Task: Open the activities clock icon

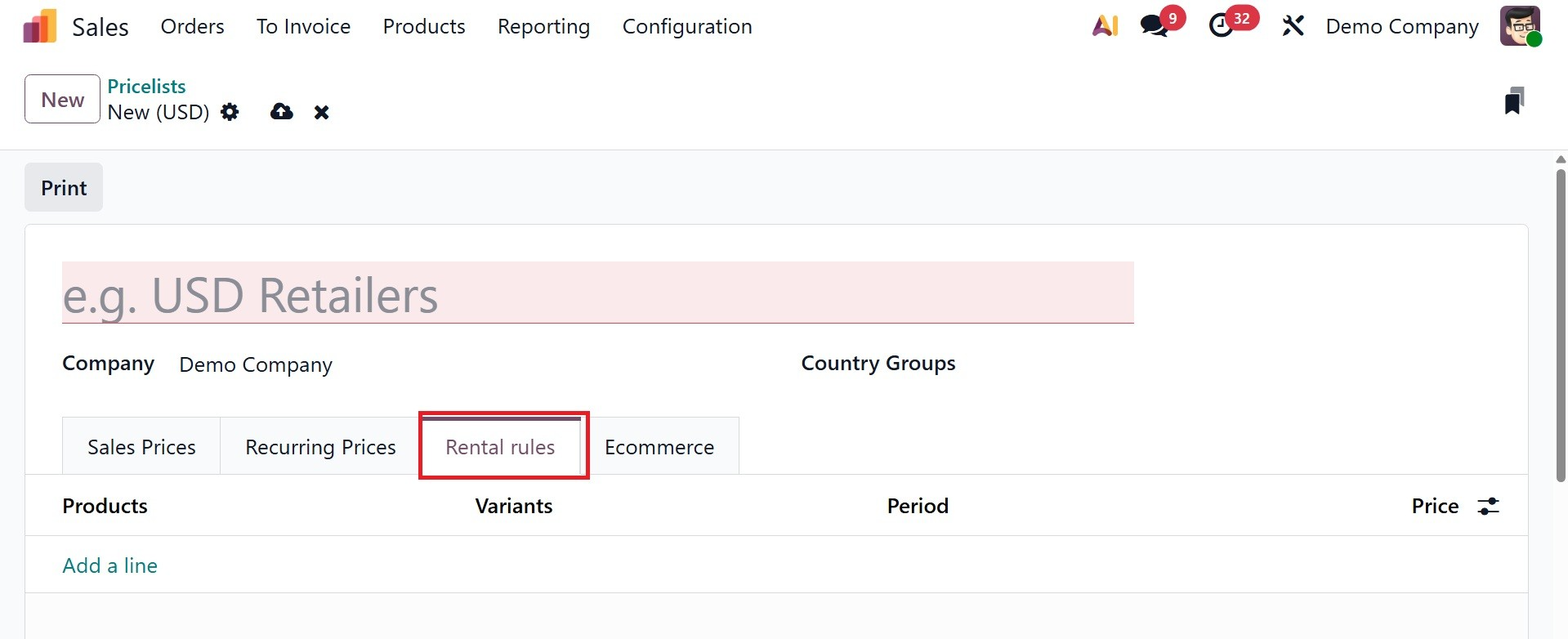Action: (1221, 26)
